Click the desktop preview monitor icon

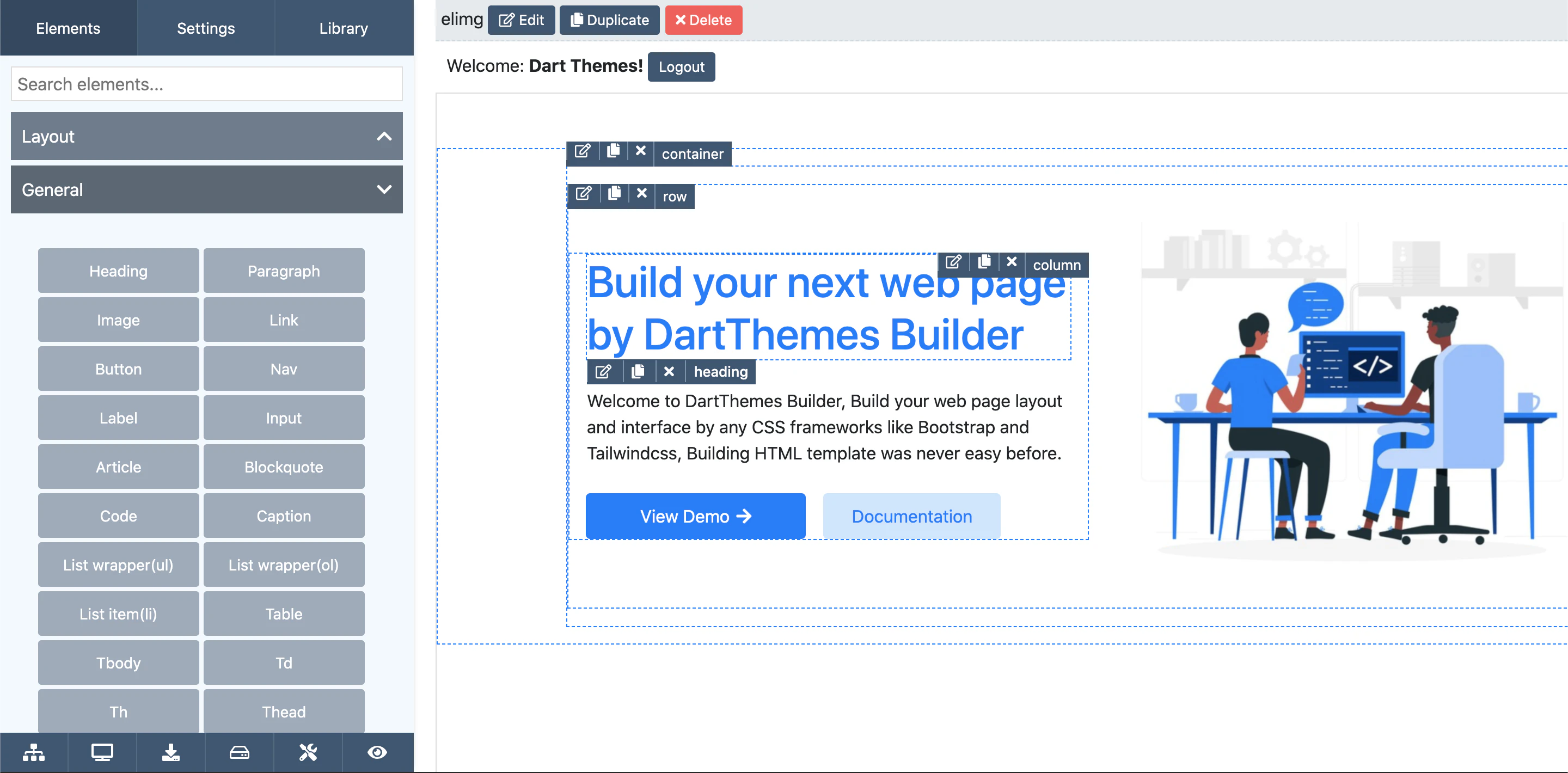click(x=102, y=753)
